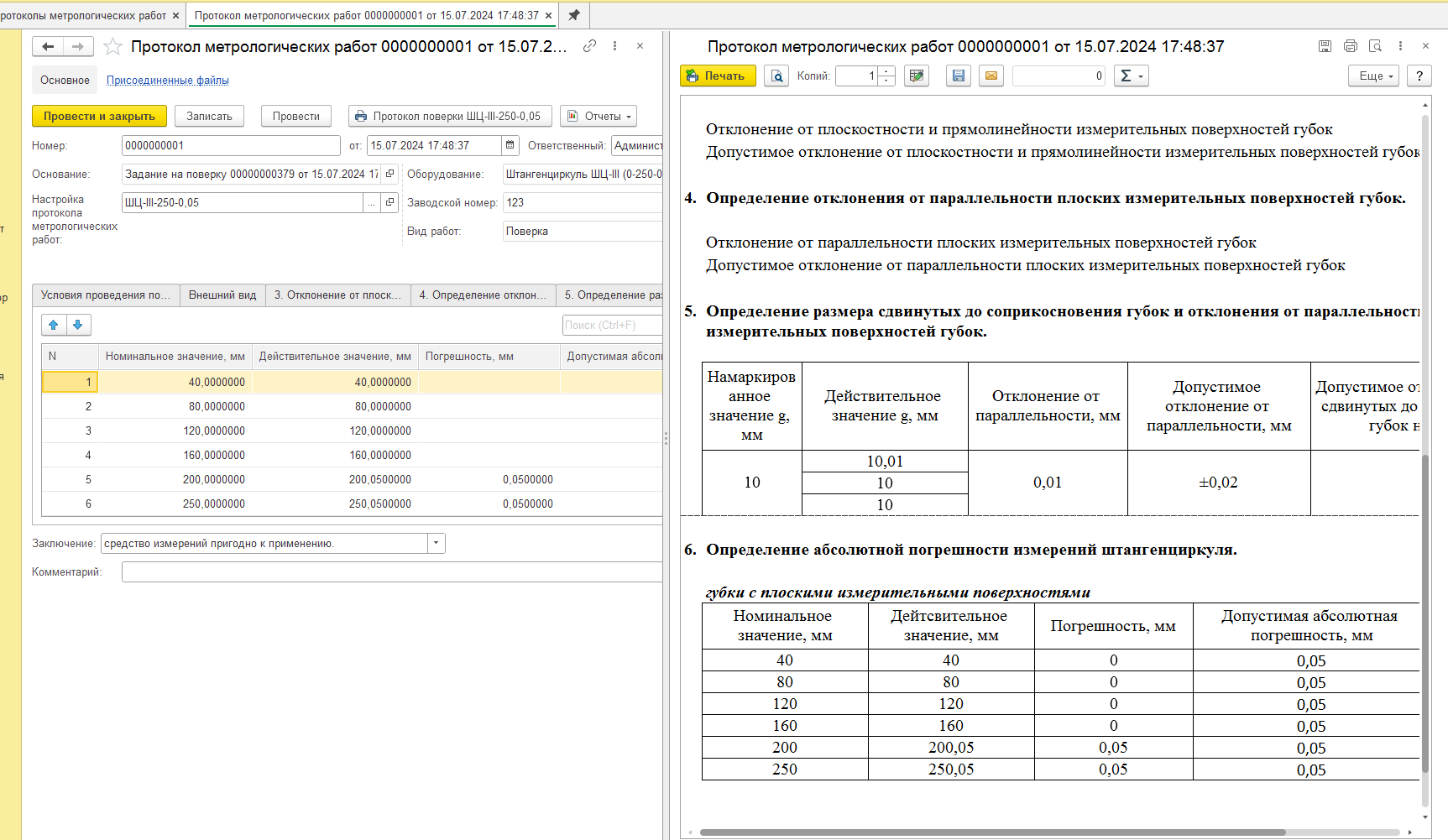Open the Присоединенные файлы link
Viewport: 1448px width, 840px height.
[168, 81]
